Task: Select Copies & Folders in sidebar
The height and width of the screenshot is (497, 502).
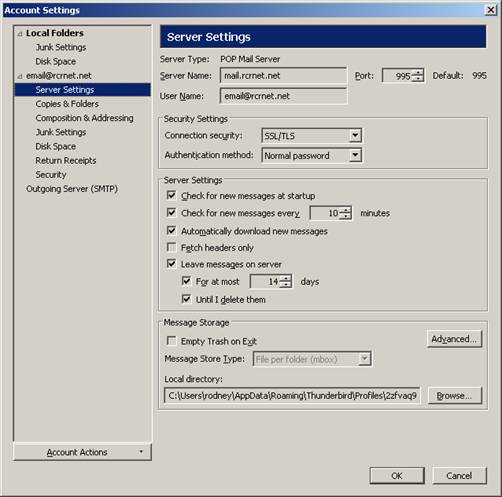Action: click(x=67, y=104)
